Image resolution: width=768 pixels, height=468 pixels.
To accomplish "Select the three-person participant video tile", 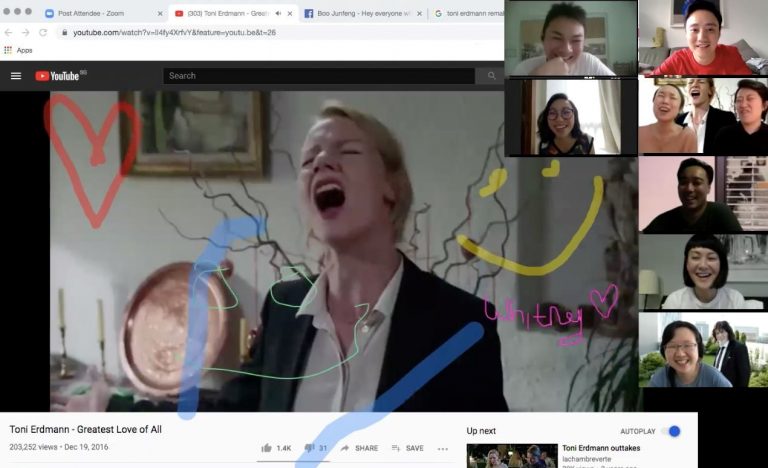I will point(703,116).
